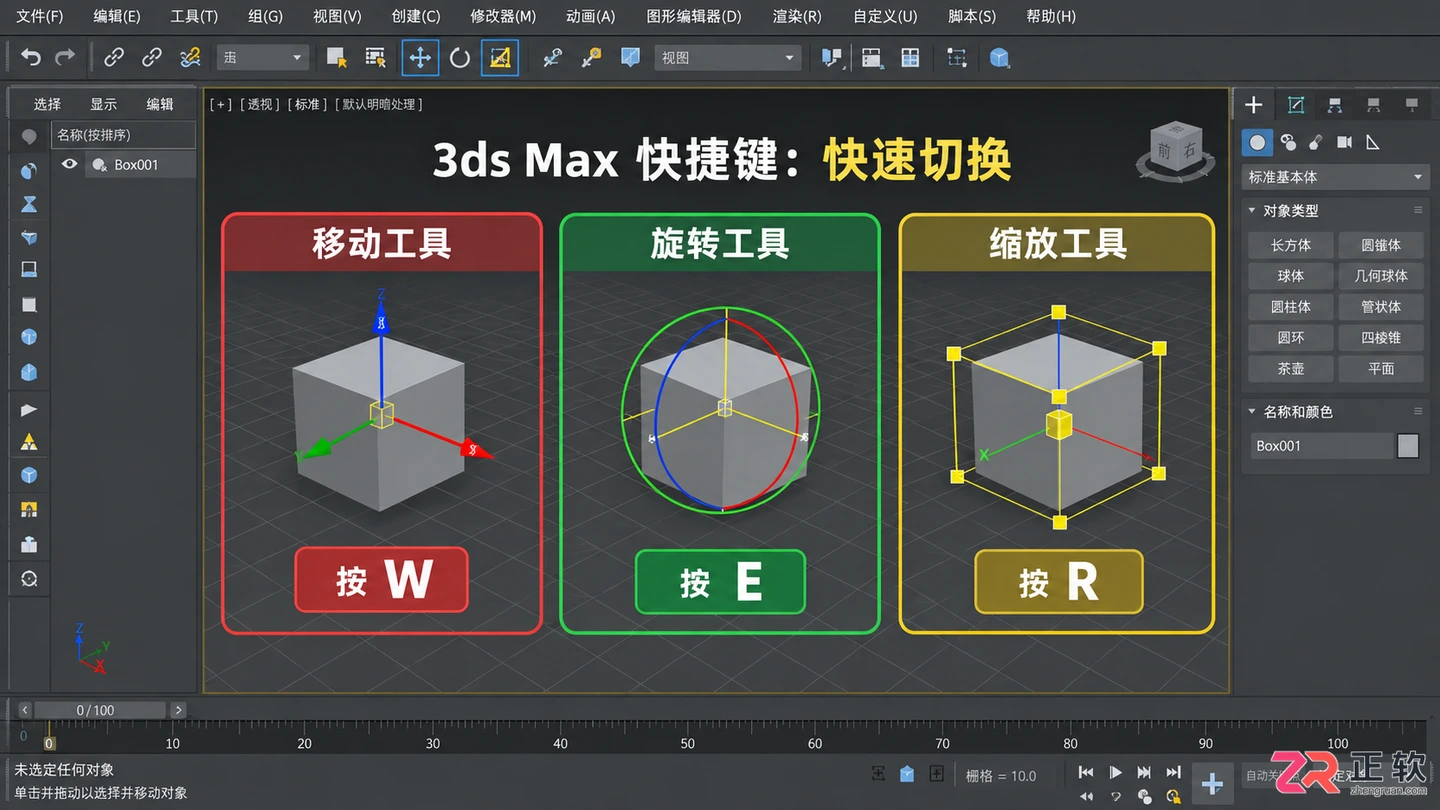Jump to the next frame
The height and width of the screenshot is (810, 1440).
click(x=1144, y=772)
